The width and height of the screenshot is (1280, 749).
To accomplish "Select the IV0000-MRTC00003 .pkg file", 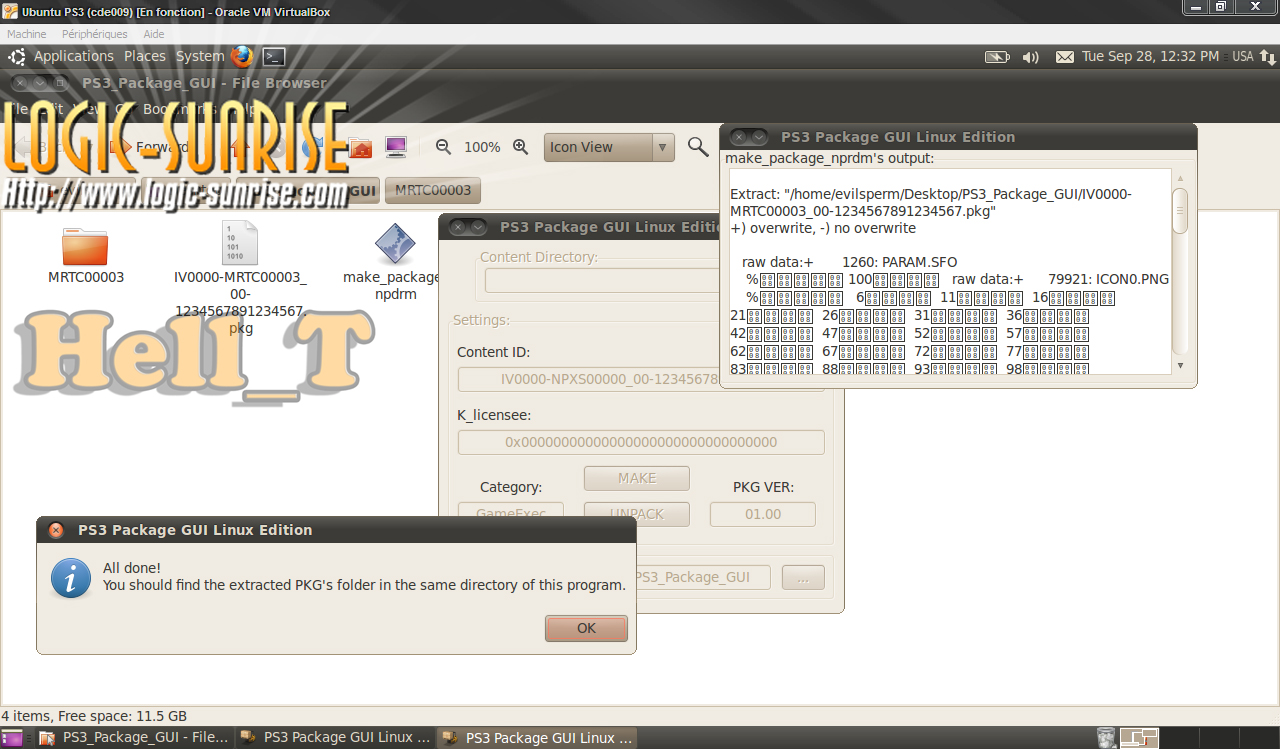I will (240, 244).
